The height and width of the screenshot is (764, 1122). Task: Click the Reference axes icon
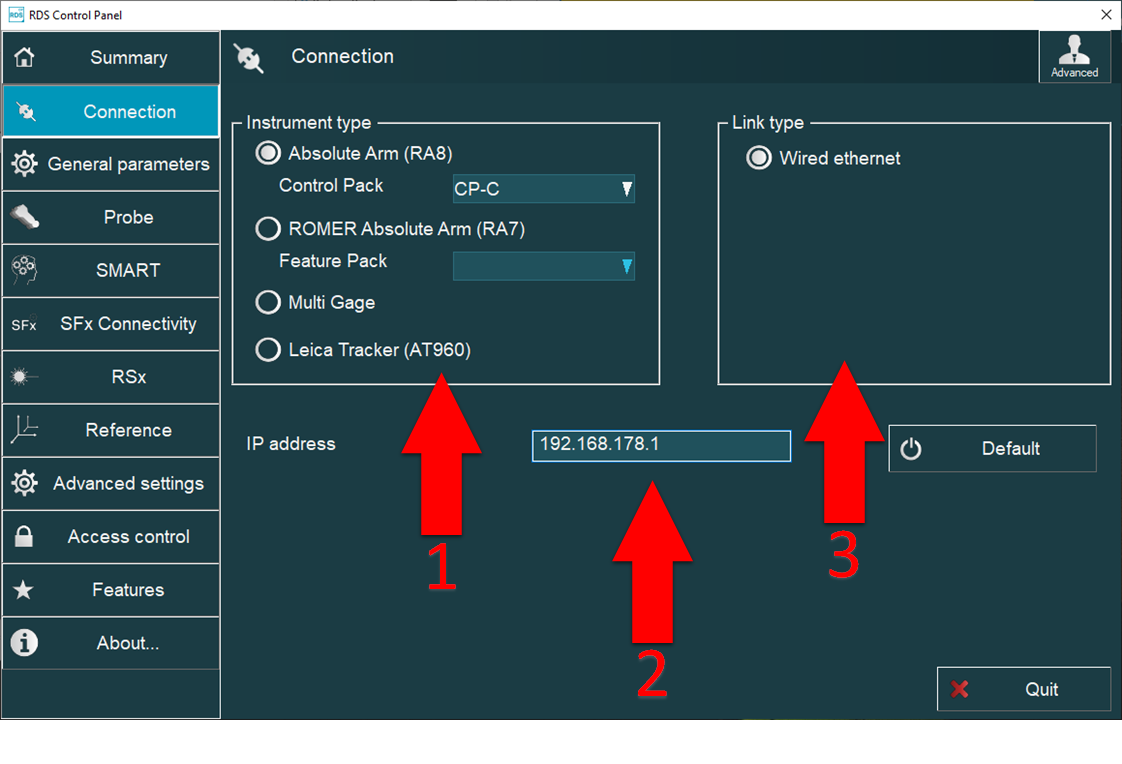[24, 430]
